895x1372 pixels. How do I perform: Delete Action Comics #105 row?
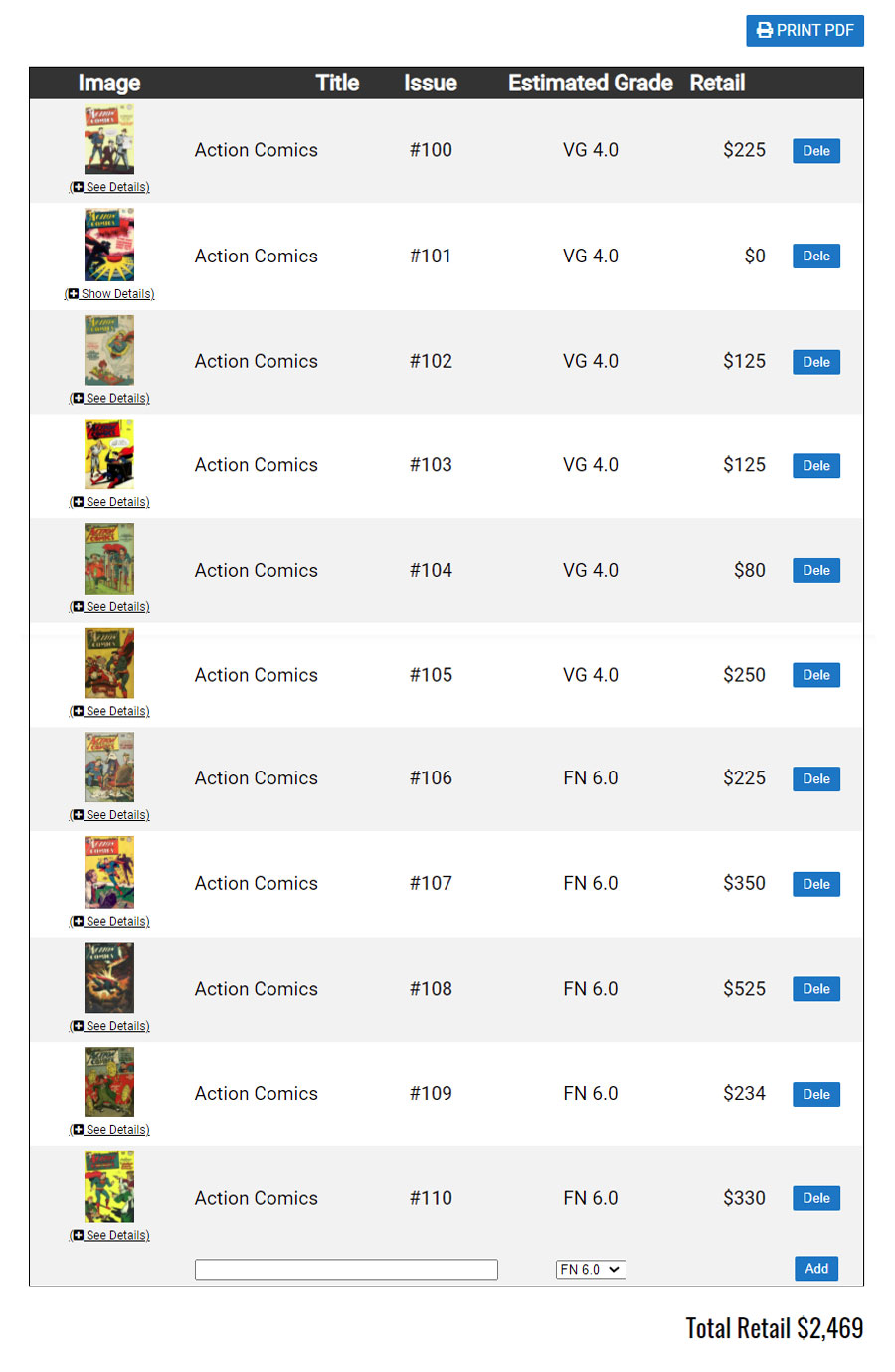coord(816,675)
